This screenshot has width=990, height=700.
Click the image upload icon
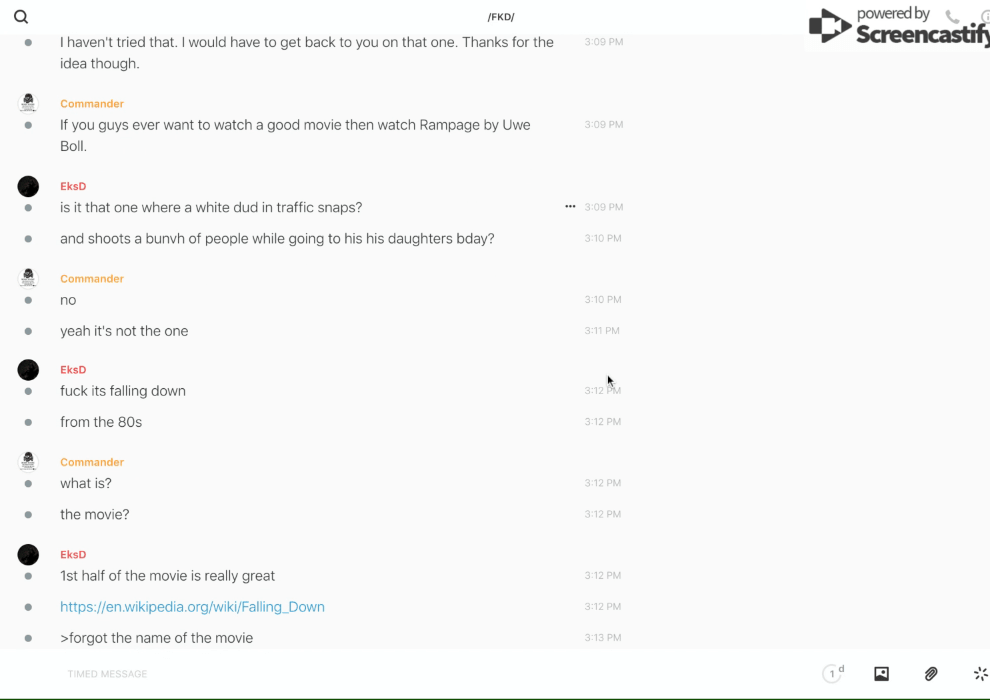881,674
